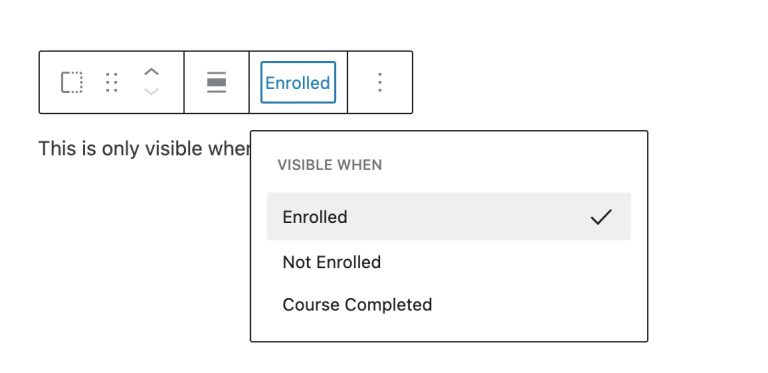The image size is (768, 373).
Task: Select the Enrolled option in the menu
Action: tap(449, 216)
